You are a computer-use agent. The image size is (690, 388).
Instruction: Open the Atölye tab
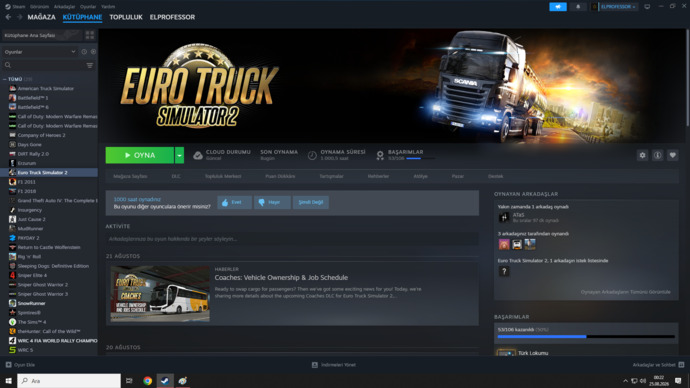click(420, 176)
